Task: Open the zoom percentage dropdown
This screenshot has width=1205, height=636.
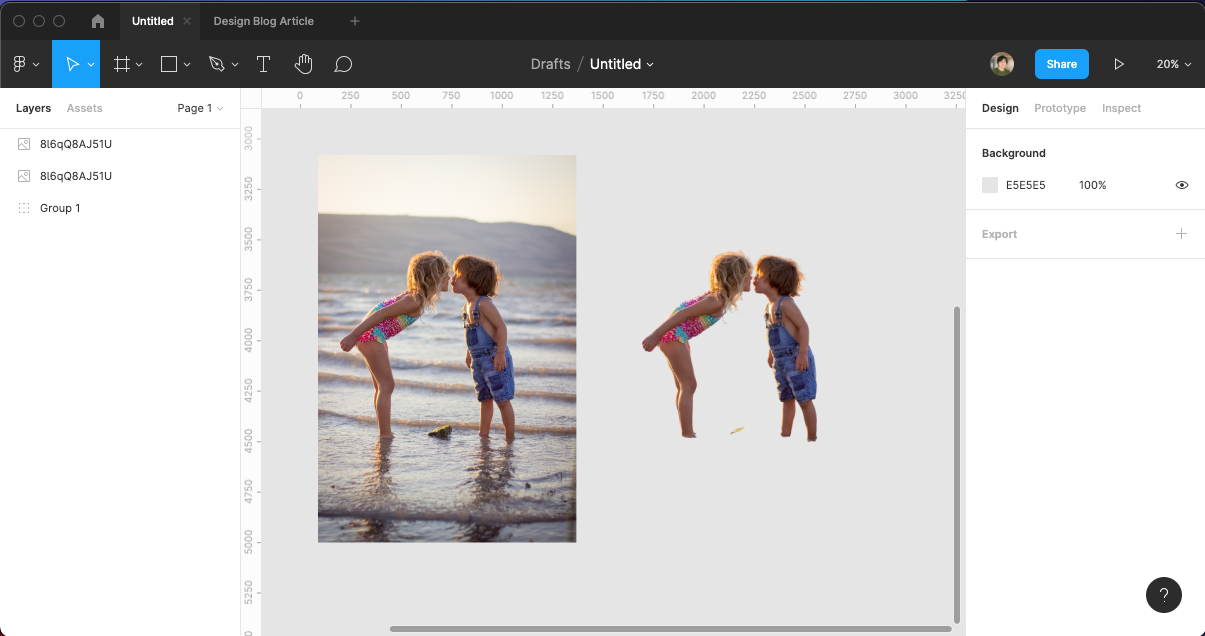Action: [x=1173, y=63]
